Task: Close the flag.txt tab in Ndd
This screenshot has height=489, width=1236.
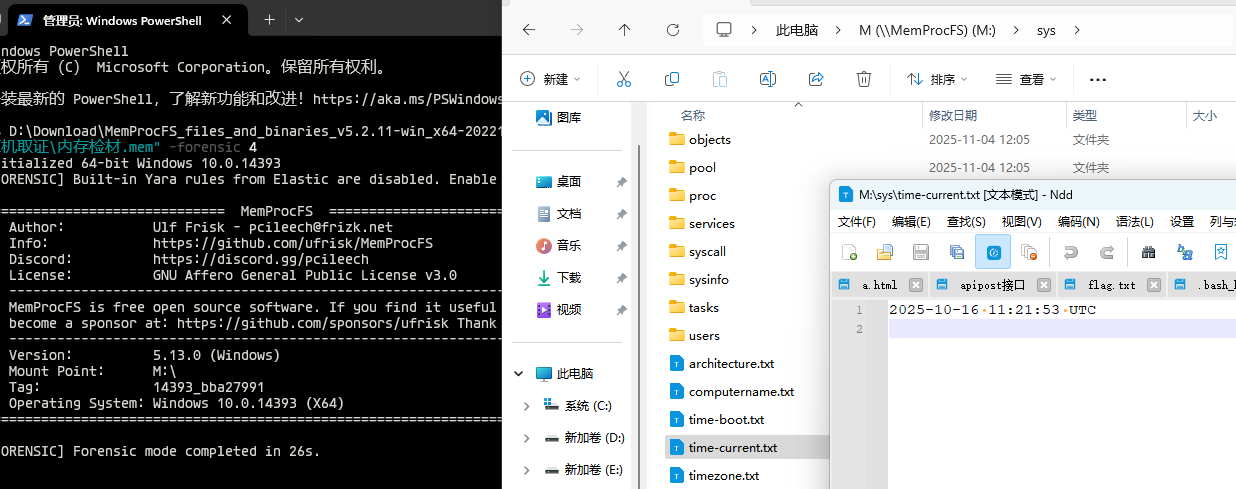Action: coord(1154,285)
